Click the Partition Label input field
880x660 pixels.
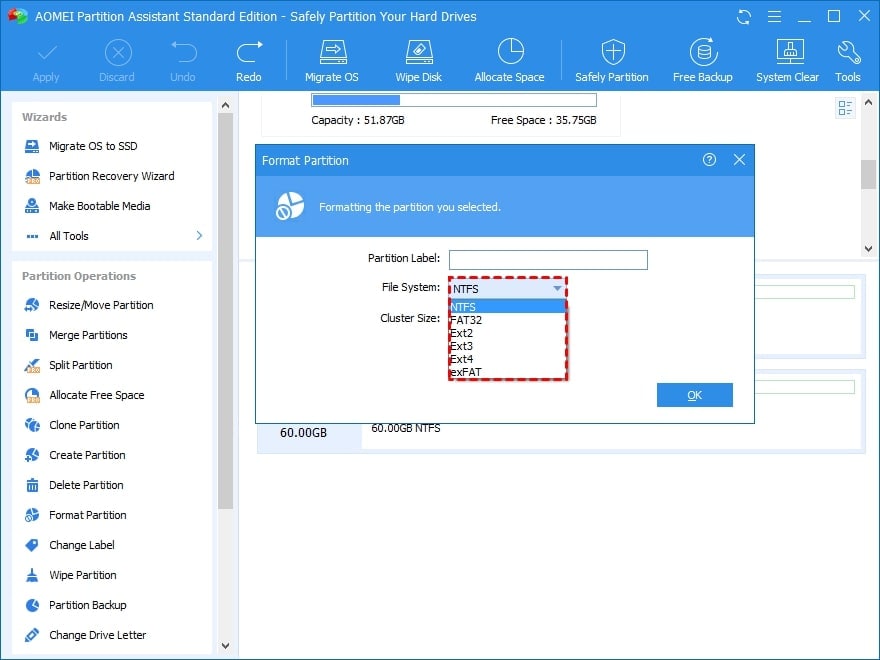pos(548,260)
